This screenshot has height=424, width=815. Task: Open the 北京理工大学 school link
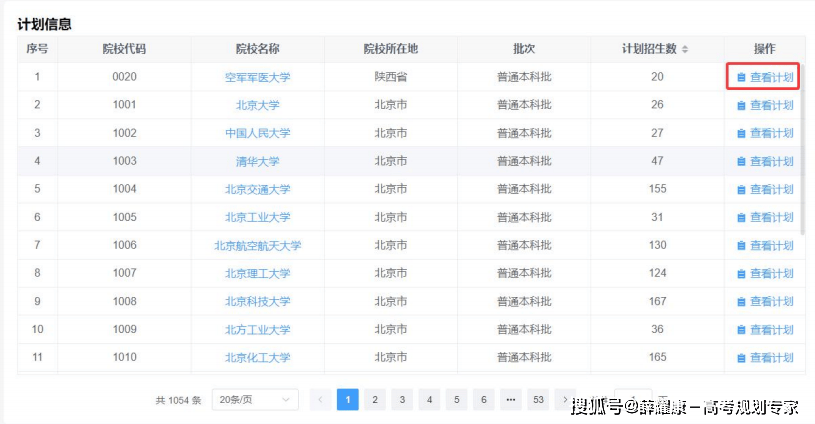(x=258, y=274)
